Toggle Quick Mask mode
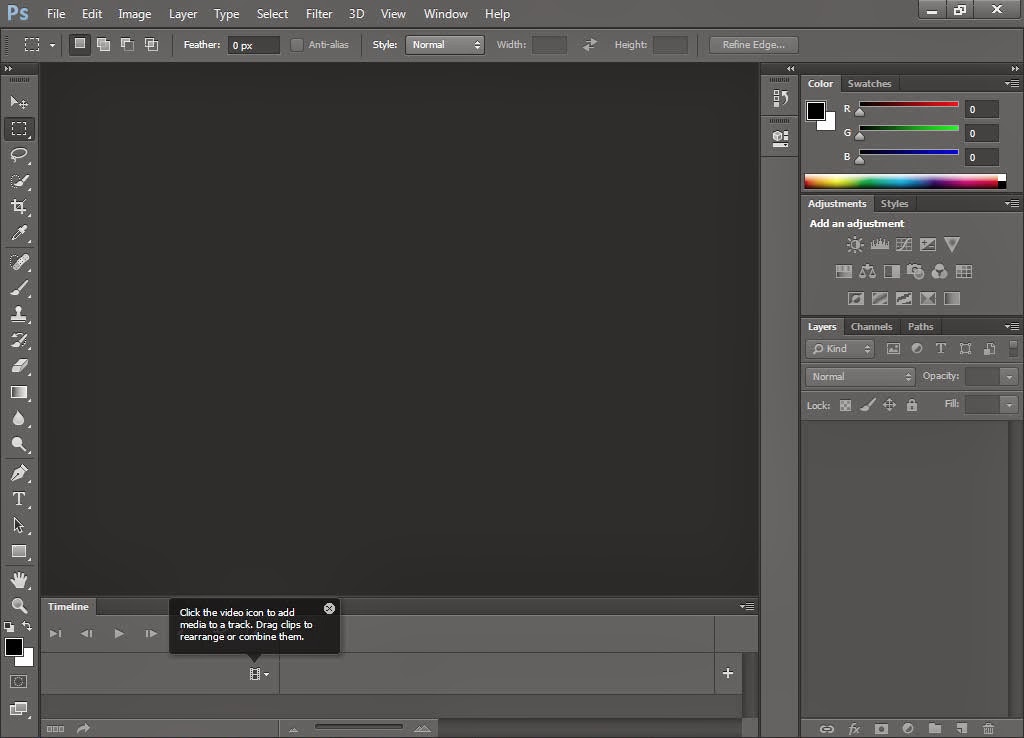This screenshot has width=1024, height=738. tap(19, 681)
